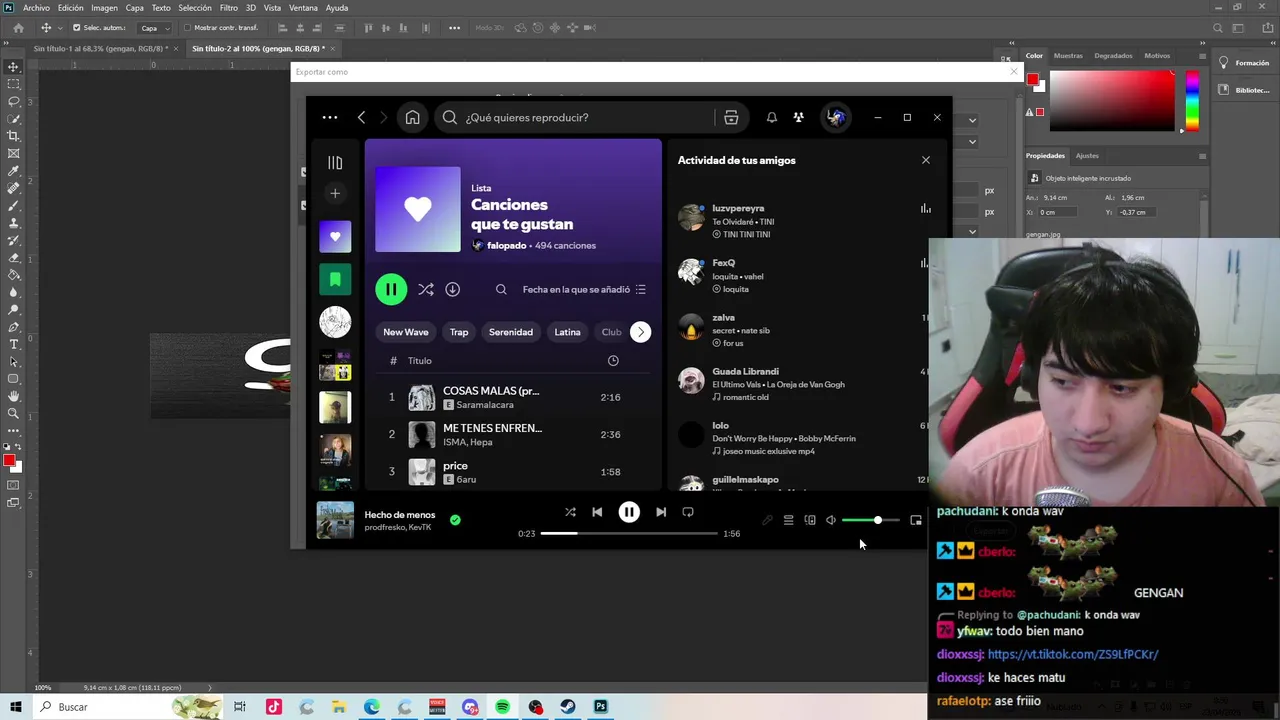The height and width of the screenshot is (720, 1280).
Task: Download the Canciones que te gustan playlist
Action: pyautogui.click(x=452, y=289)
